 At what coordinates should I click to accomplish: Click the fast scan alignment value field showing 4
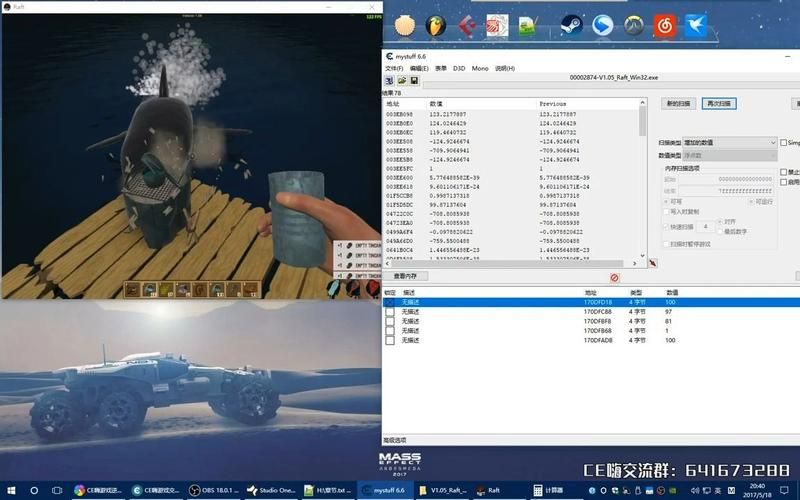[706, 227]
